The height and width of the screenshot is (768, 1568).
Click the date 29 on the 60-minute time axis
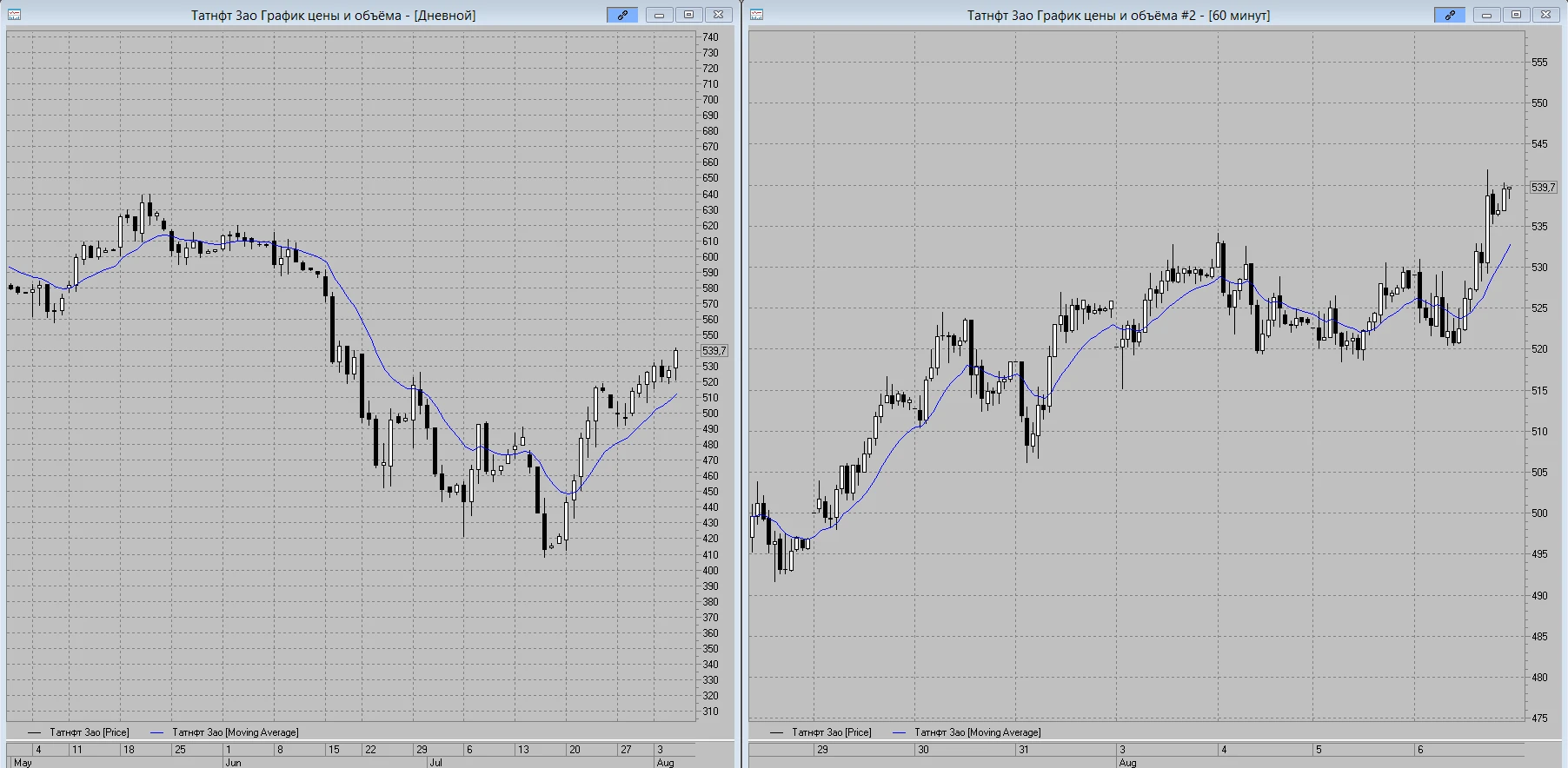point(822,750)
